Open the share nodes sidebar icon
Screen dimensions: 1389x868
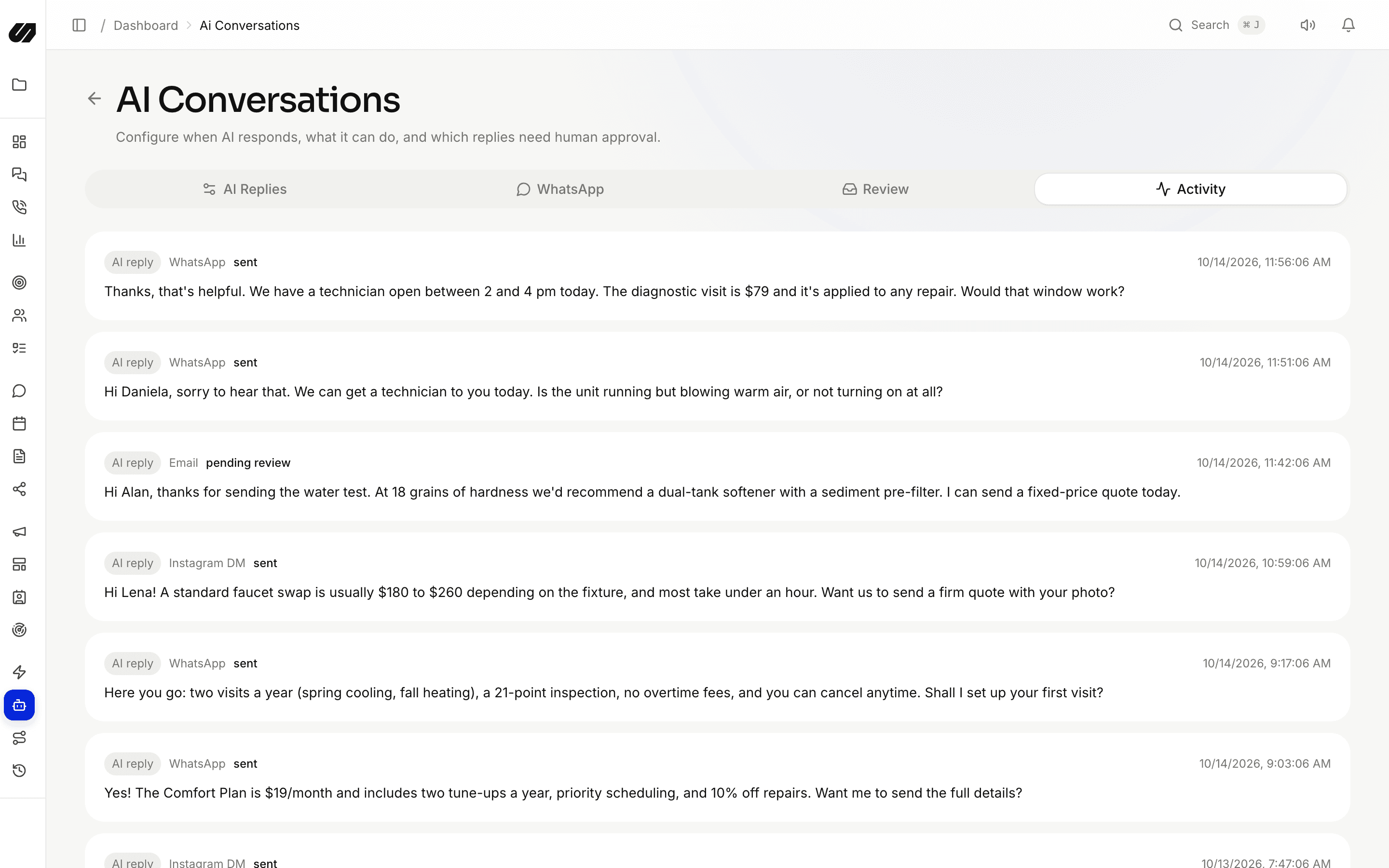coord(19,489)
